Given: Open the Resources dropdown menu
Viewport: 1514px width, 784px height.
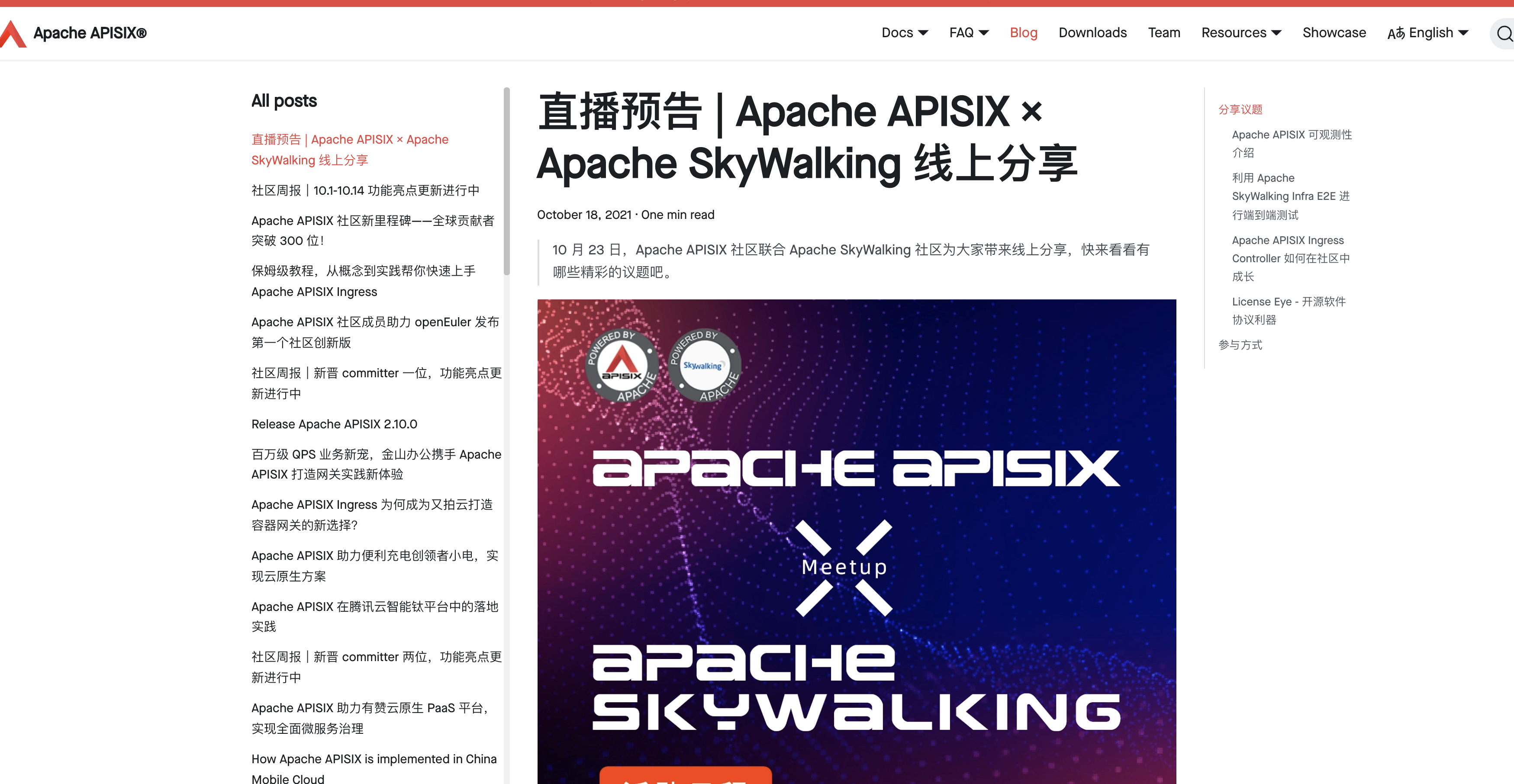Looking at the screenshot, I should point(1241,33).
